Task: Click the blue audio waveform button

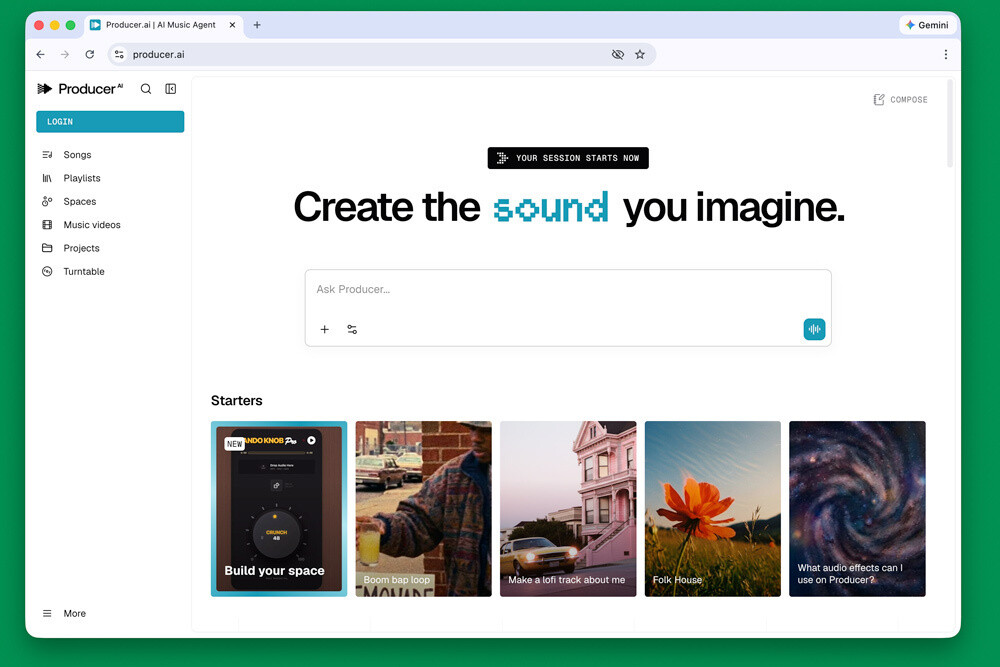Action: coord(814,329)
